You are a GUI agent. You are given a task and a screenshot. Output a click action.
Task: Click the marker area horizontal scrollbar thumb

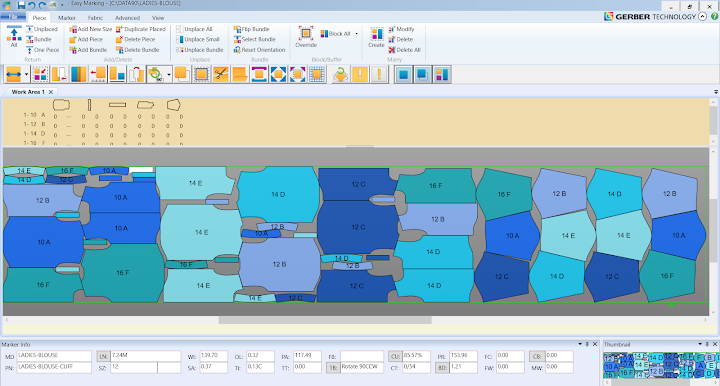pyautogui.click(x=325, y=320)
